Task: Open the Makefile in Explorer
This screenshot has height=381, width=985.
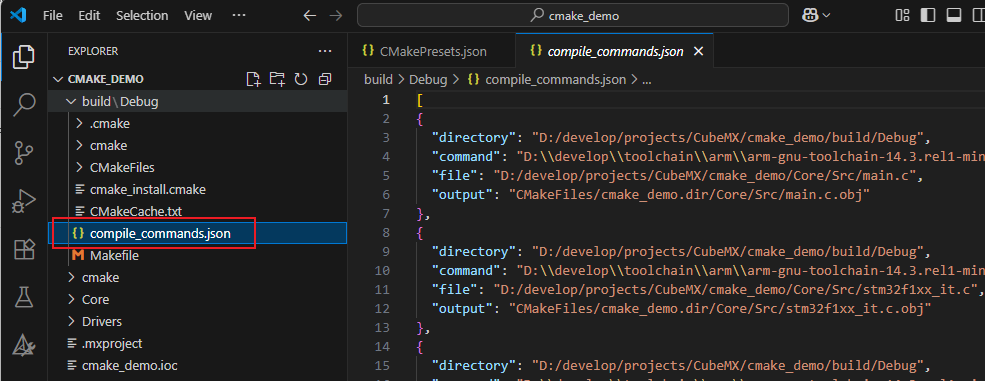Action: click(114, 255)
